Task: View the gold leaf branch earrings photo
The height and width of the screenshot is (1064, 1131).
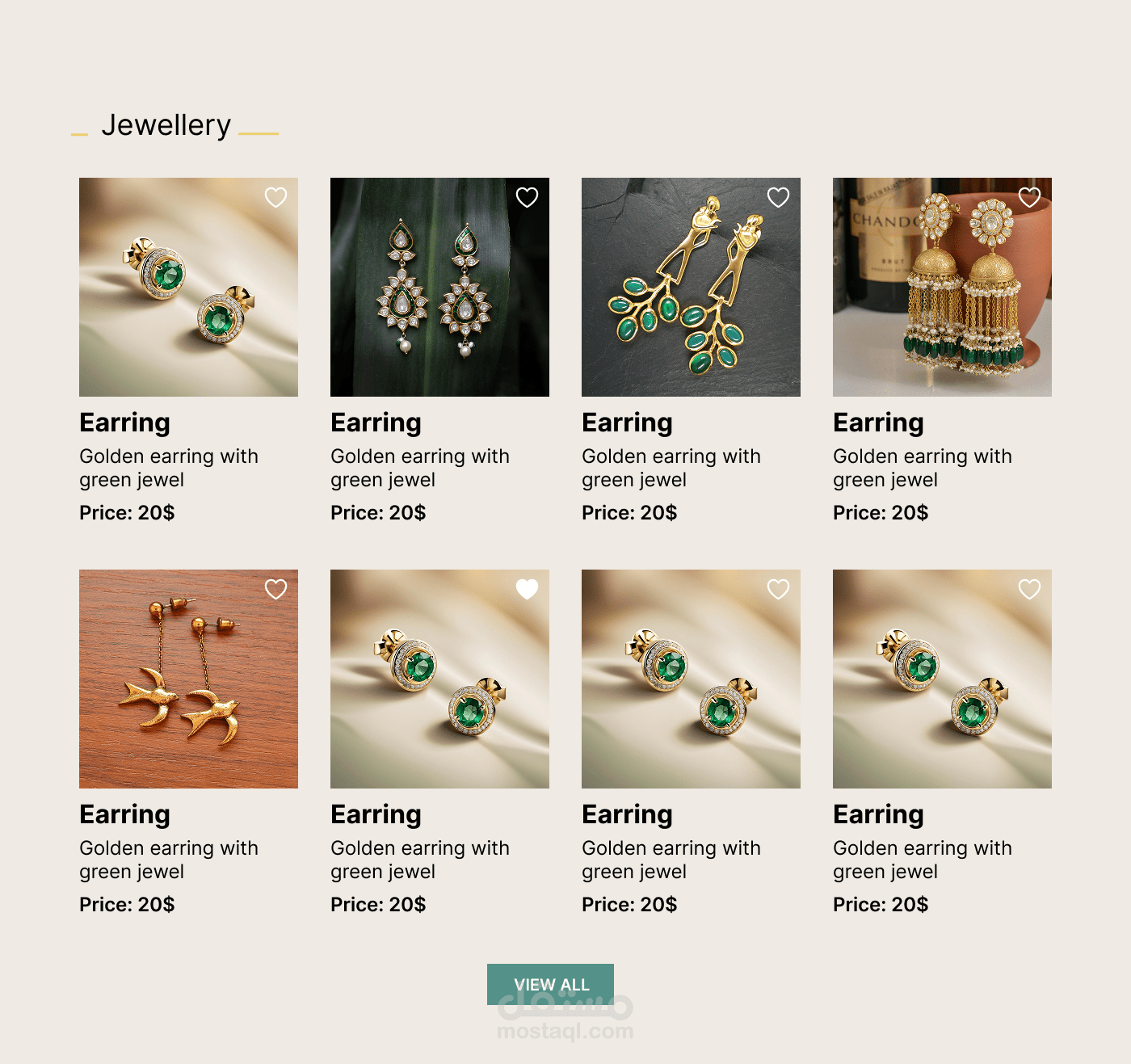Action: [691, 287]
